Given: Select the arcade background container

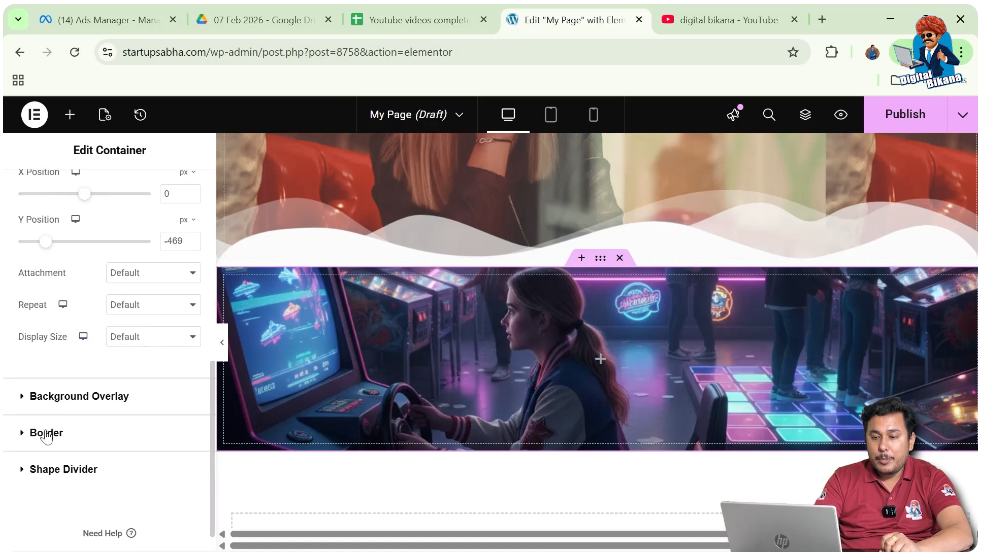Looking at the screenshot, I should [x=599, y=359].
